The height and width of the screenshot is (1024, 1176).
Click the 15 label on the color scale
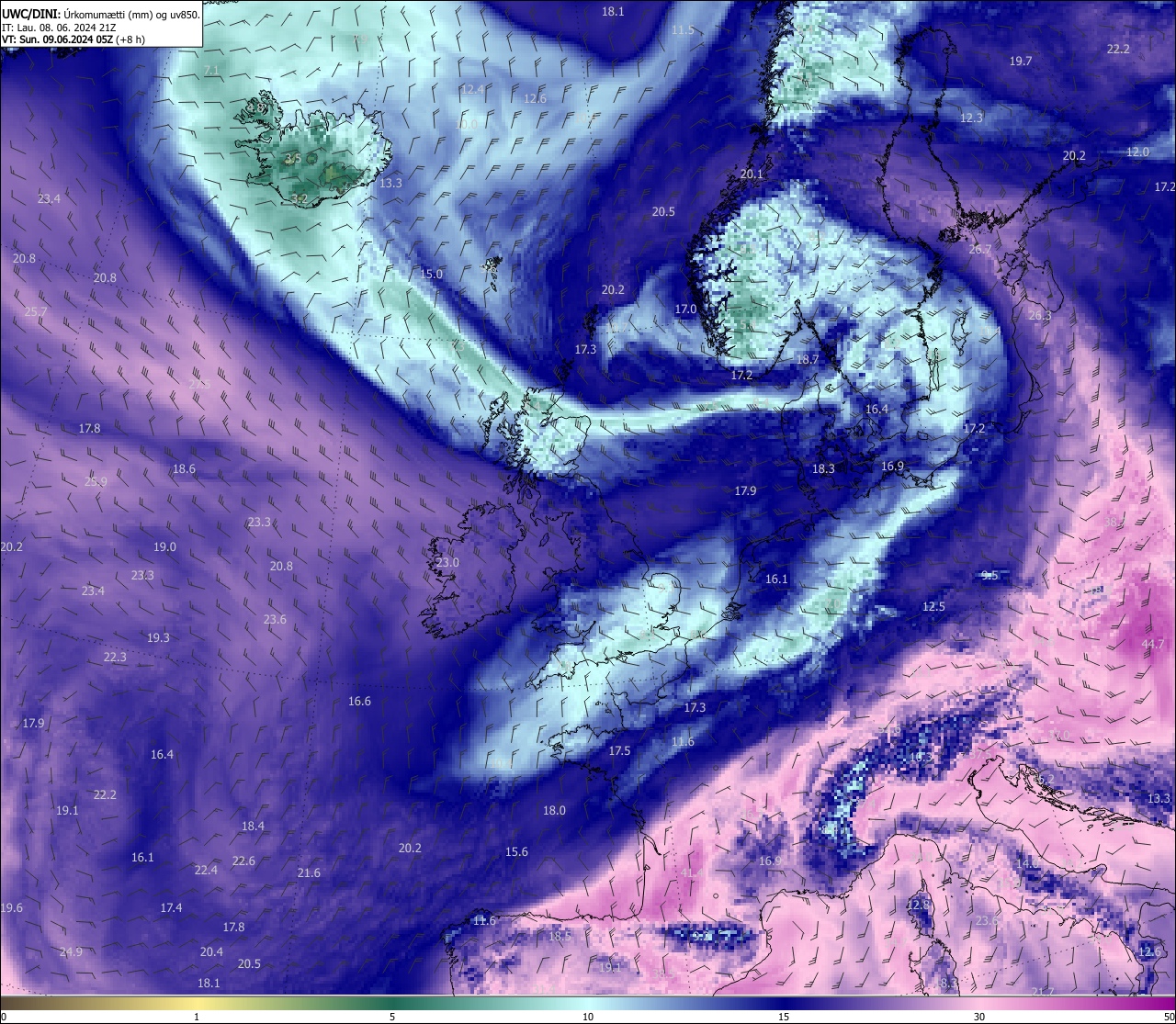click(x=784, y=1017)
